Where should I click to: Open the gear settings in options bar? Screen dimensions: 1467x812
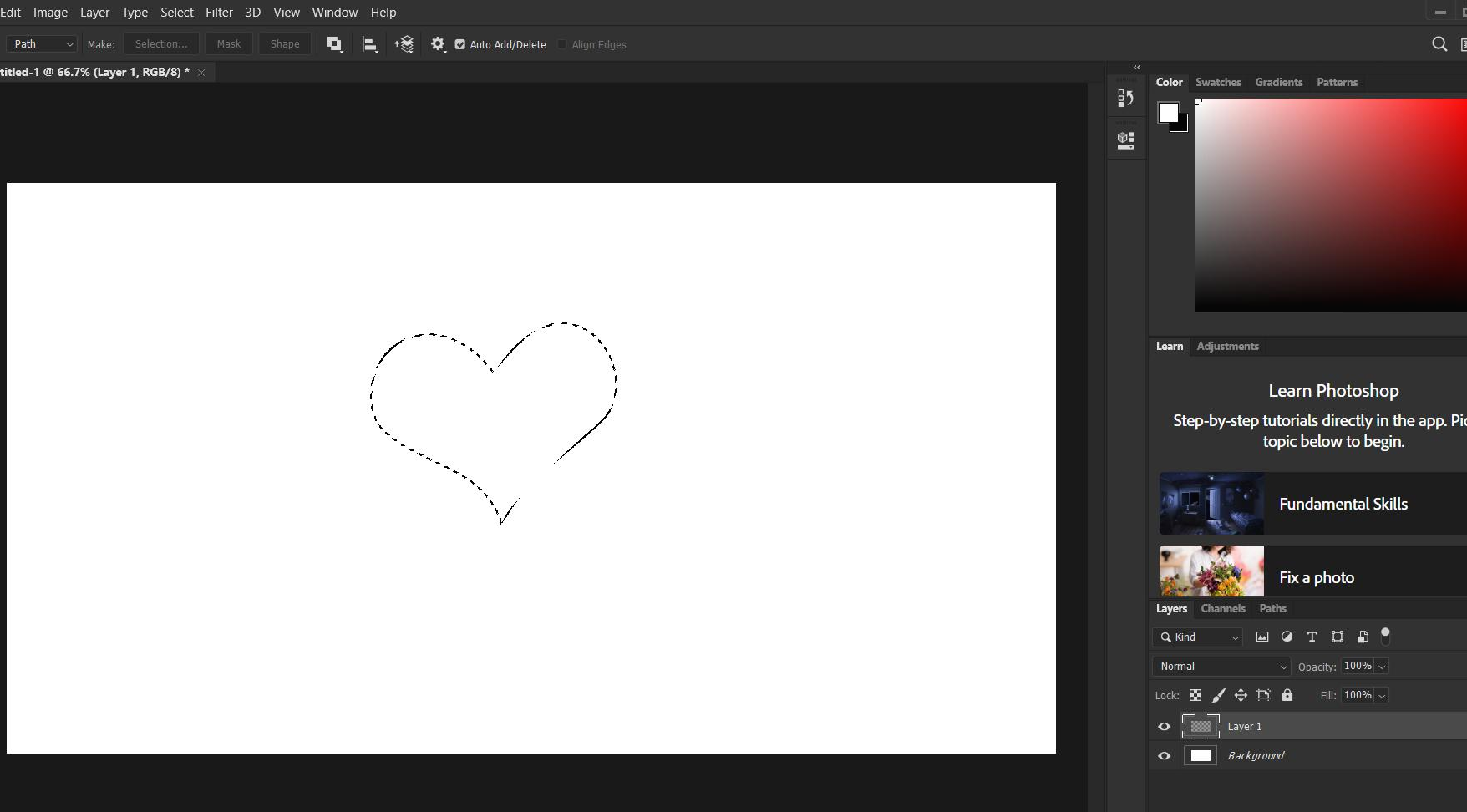(x=438, y=44)
